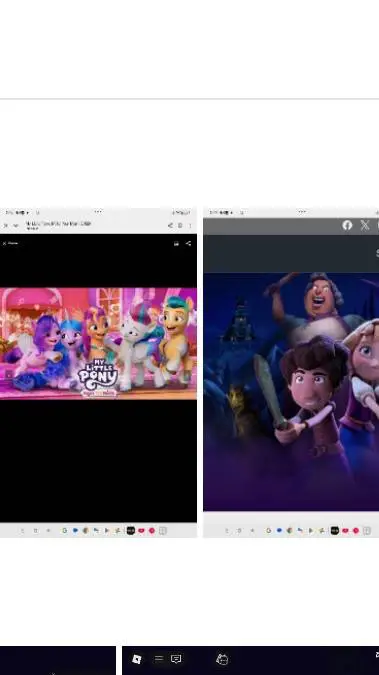Open the chat bubble icon in bottom bar
Image resolution: width=379 pixels, height=675 pixels.
176,659
